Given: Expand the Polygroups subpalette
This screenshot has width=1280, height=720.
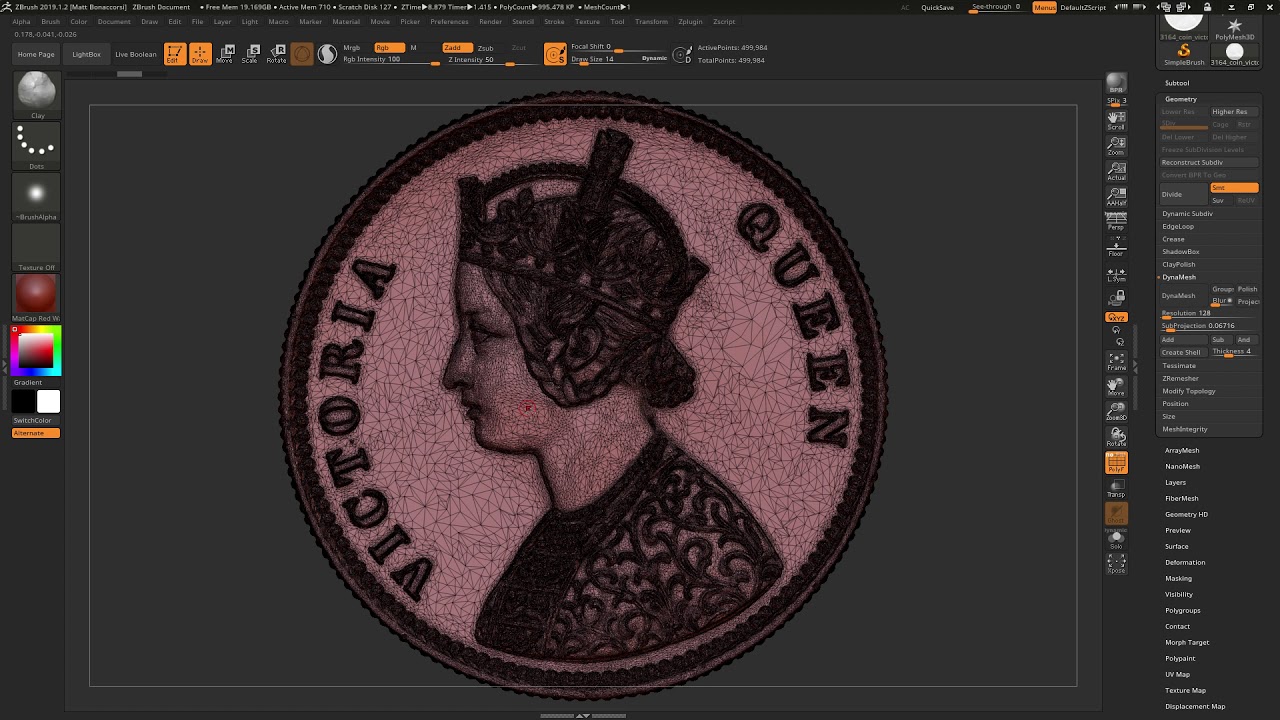Looking at the screenshot, I should click(x=1183, y=610).
